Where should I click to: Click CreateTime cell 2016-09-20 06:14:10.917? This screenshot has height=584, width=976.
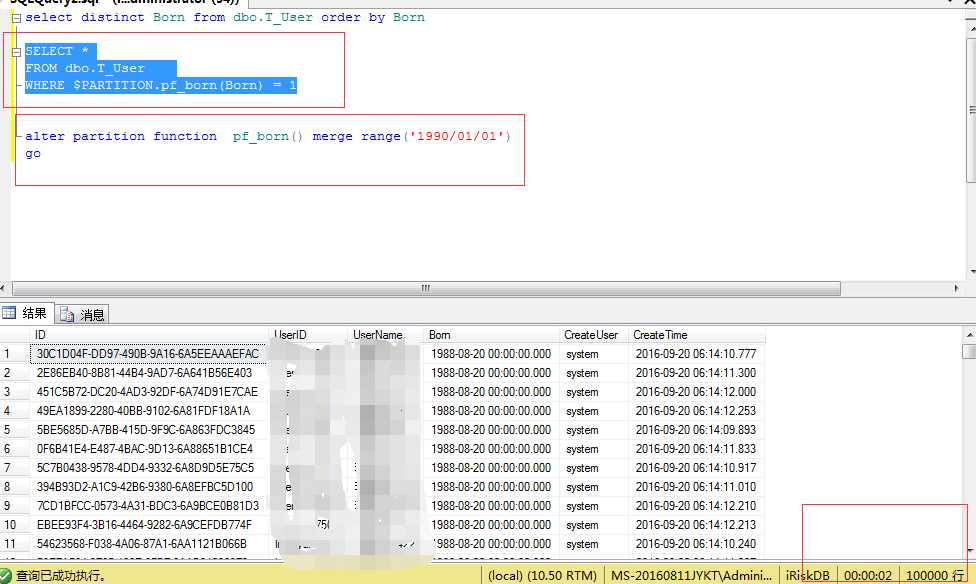[697, 468]
